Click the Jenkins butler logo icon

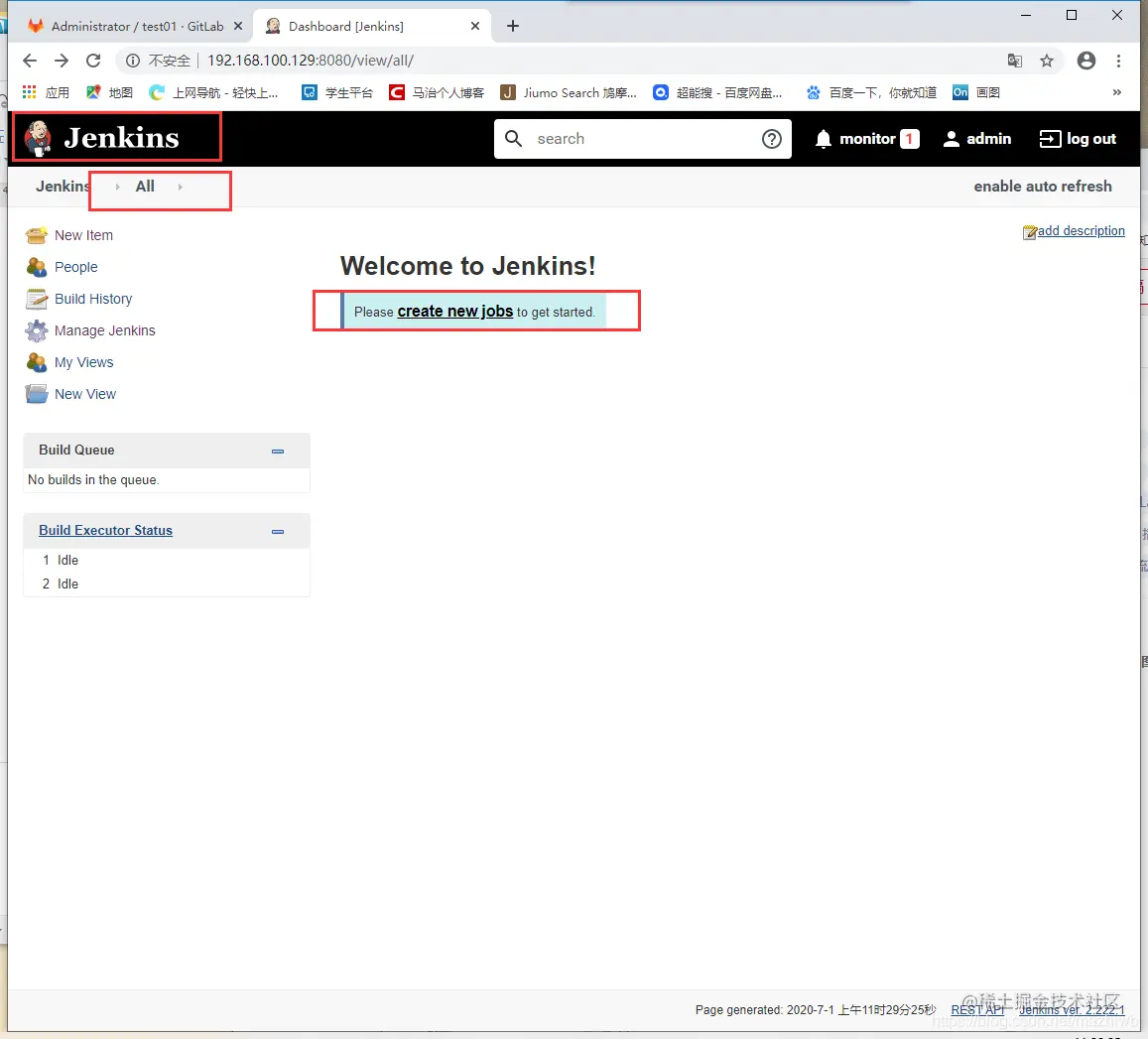coord(38,138)
